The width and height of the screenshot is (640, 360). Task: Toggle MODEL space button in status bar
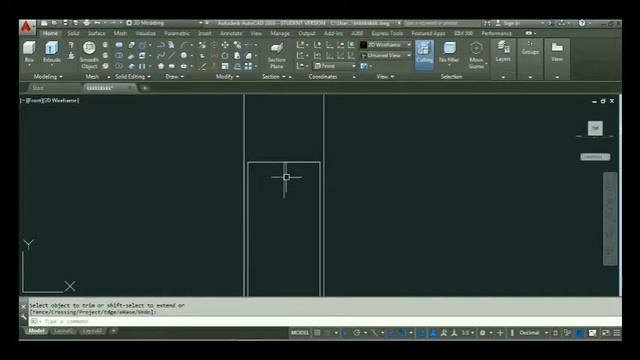coord(300,333)
